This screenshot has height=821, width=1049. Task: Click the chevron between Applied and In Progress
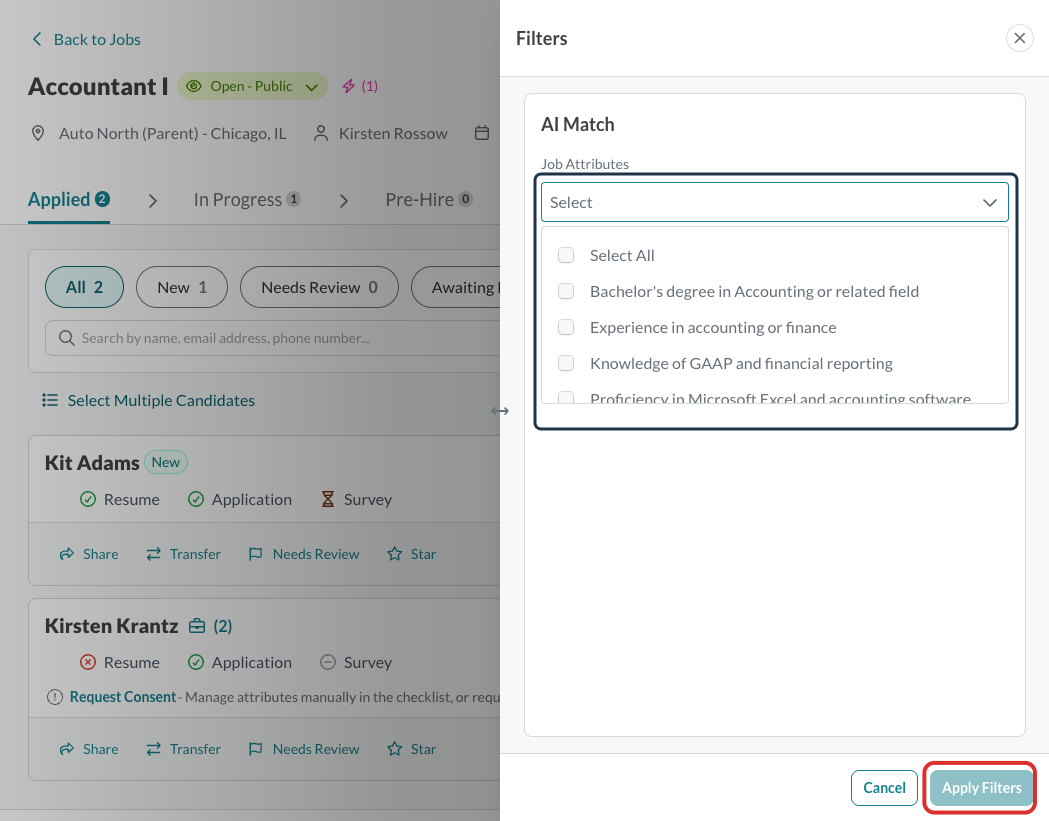click(153, 201)
